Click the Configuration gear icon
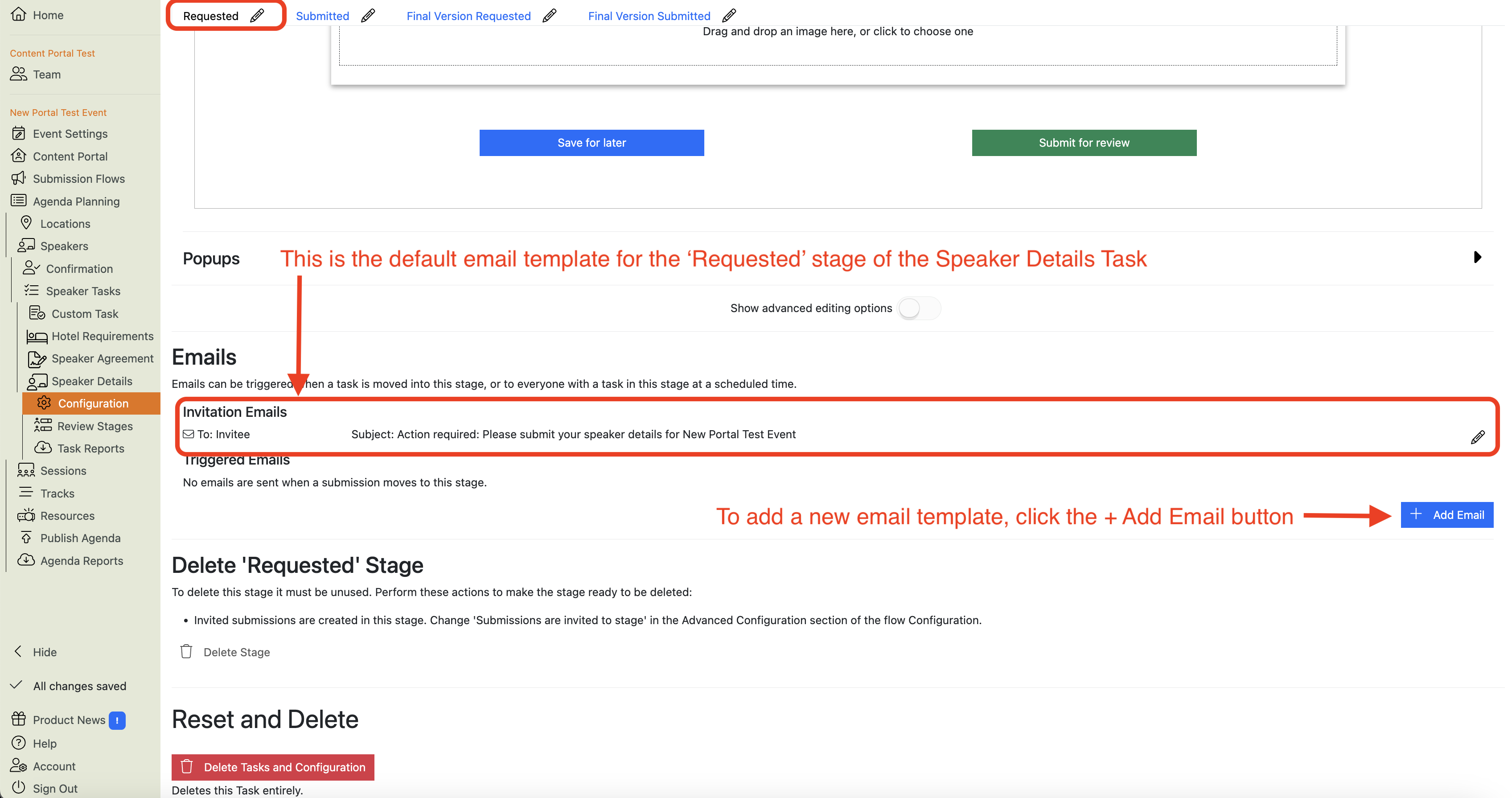 (x=44, y=403)
